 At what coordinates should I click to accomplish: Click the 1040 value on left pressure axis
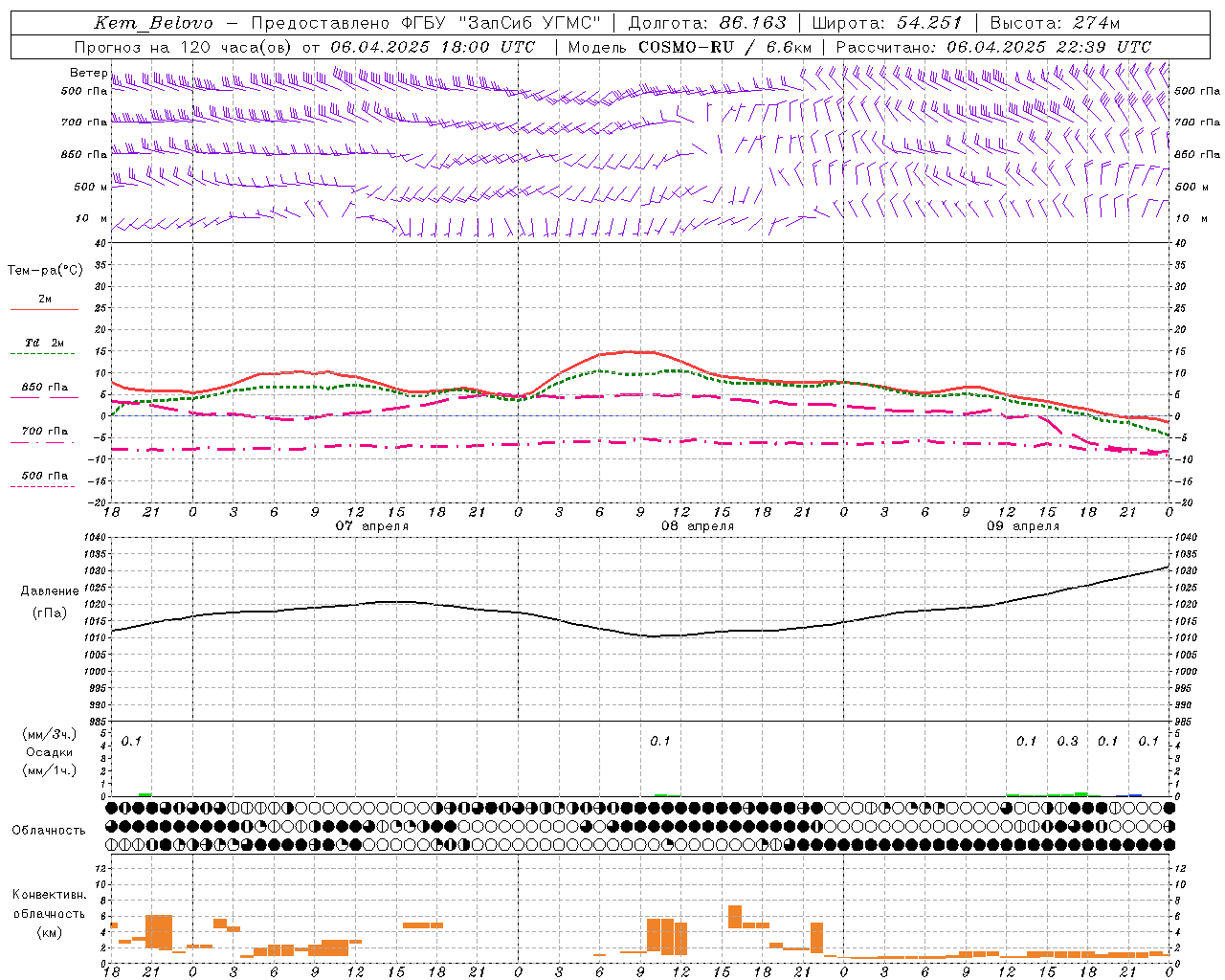(x=95, y=538)
